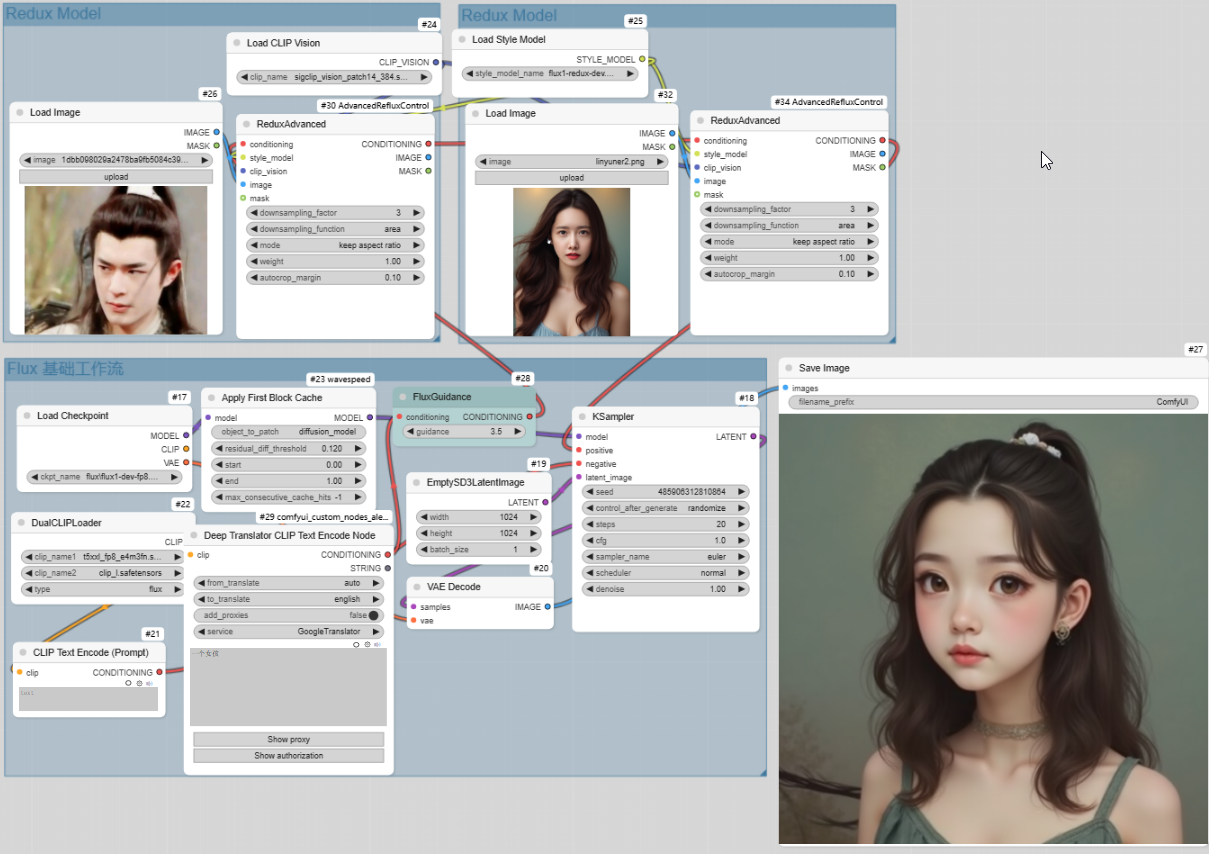Decrease steps with the left arrow

(590, 524)
